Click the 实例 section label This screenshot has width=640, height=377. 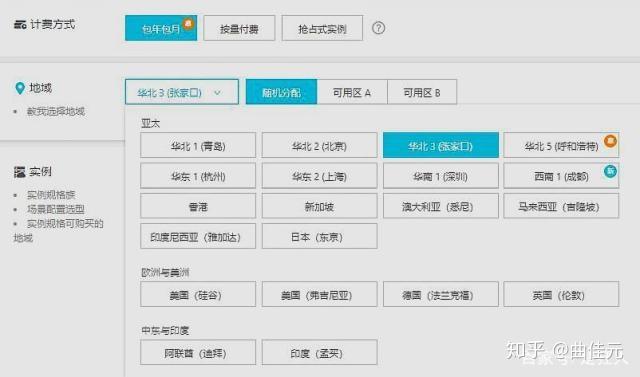pos(40,171)
